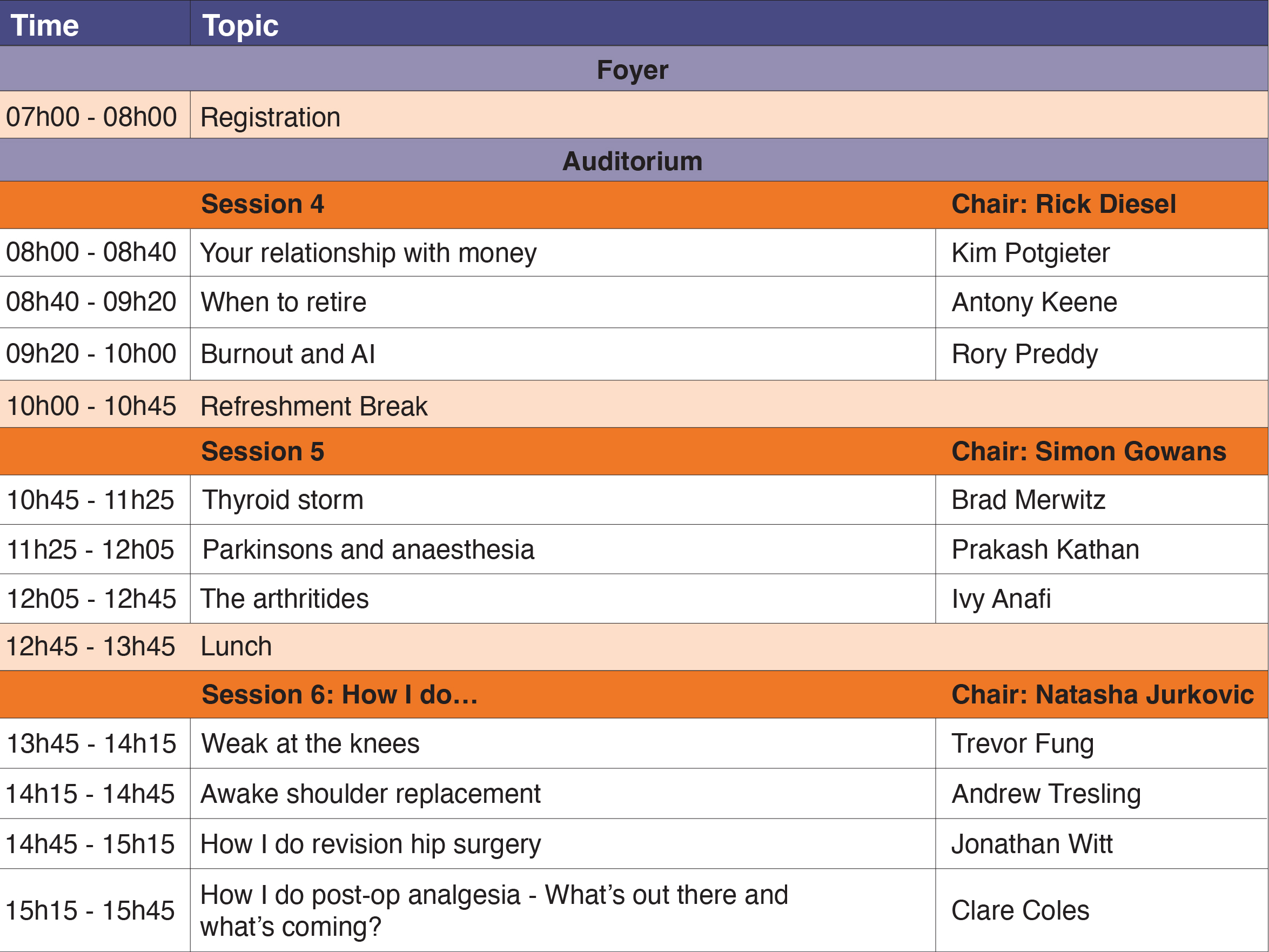Select the Burnout and AI topic
Viewport: 1269px width, 952px height.
(287, 354)
